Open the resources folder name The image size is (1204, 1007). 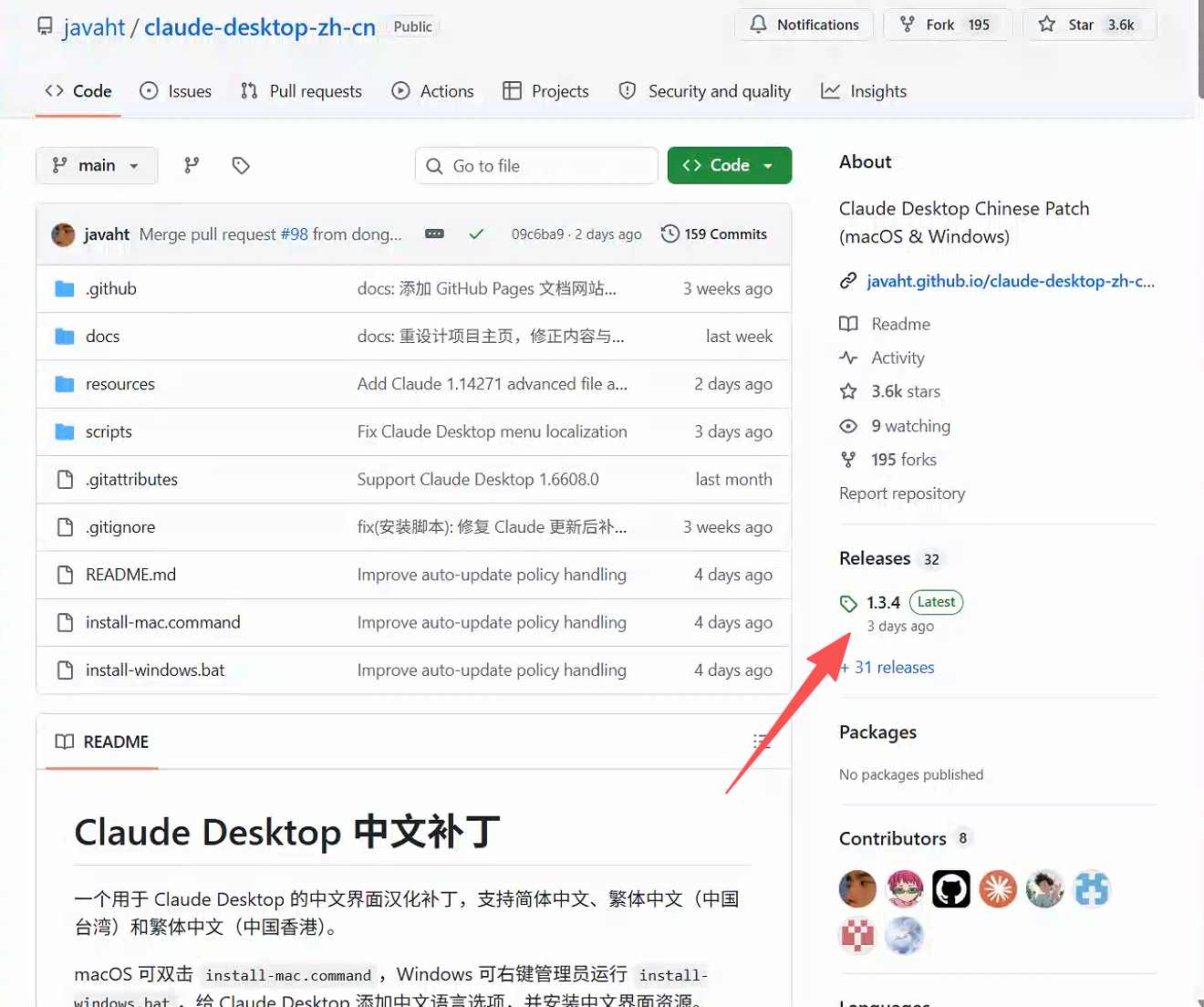click(x=120, y=384)
